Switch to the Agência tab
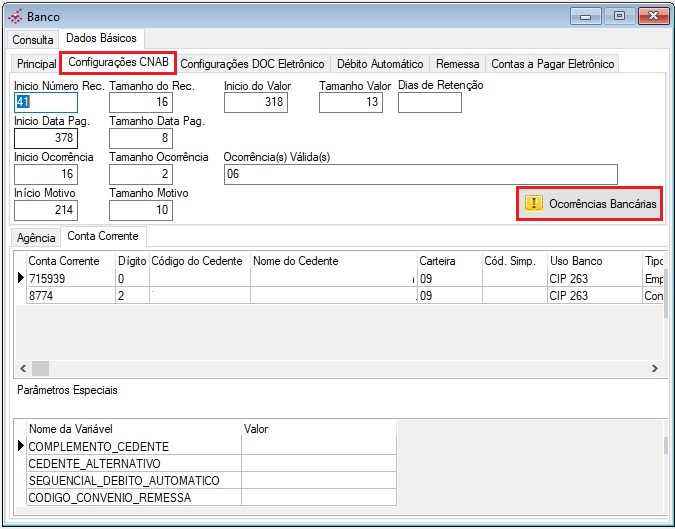 tap(36, 237)
